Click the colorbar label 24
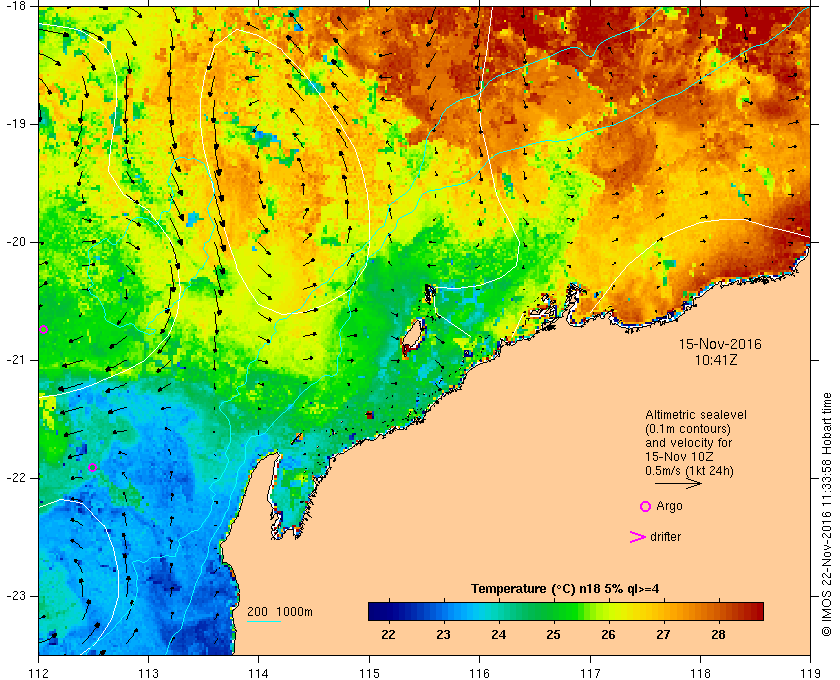The width and height of the screenshot is (840, 680). pyautogui.click(x=498, y=635)
